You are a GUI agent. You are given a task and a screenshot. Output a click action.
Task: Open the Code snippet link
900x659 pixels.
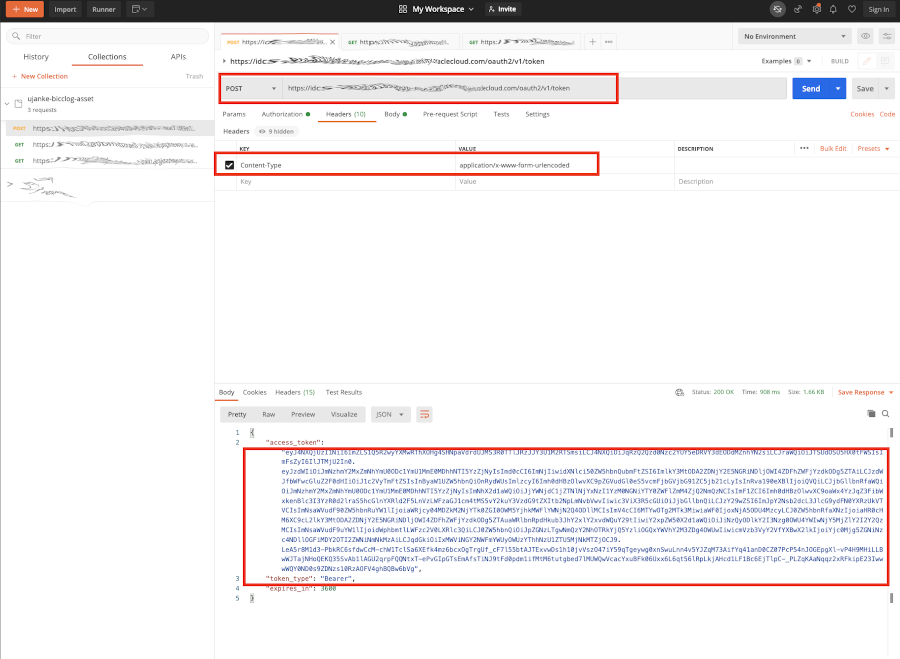tap(888, 113)
